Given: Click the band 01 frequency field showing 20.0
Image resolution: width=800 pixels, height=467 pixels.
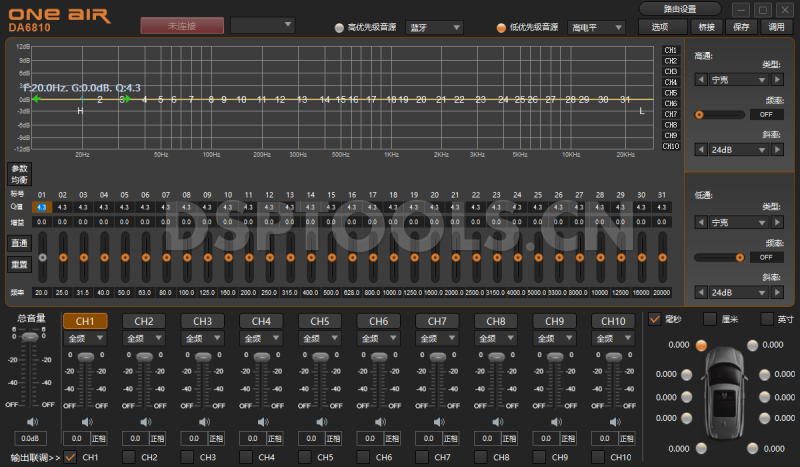Looking at the screenshot, I should click(41, 292).
